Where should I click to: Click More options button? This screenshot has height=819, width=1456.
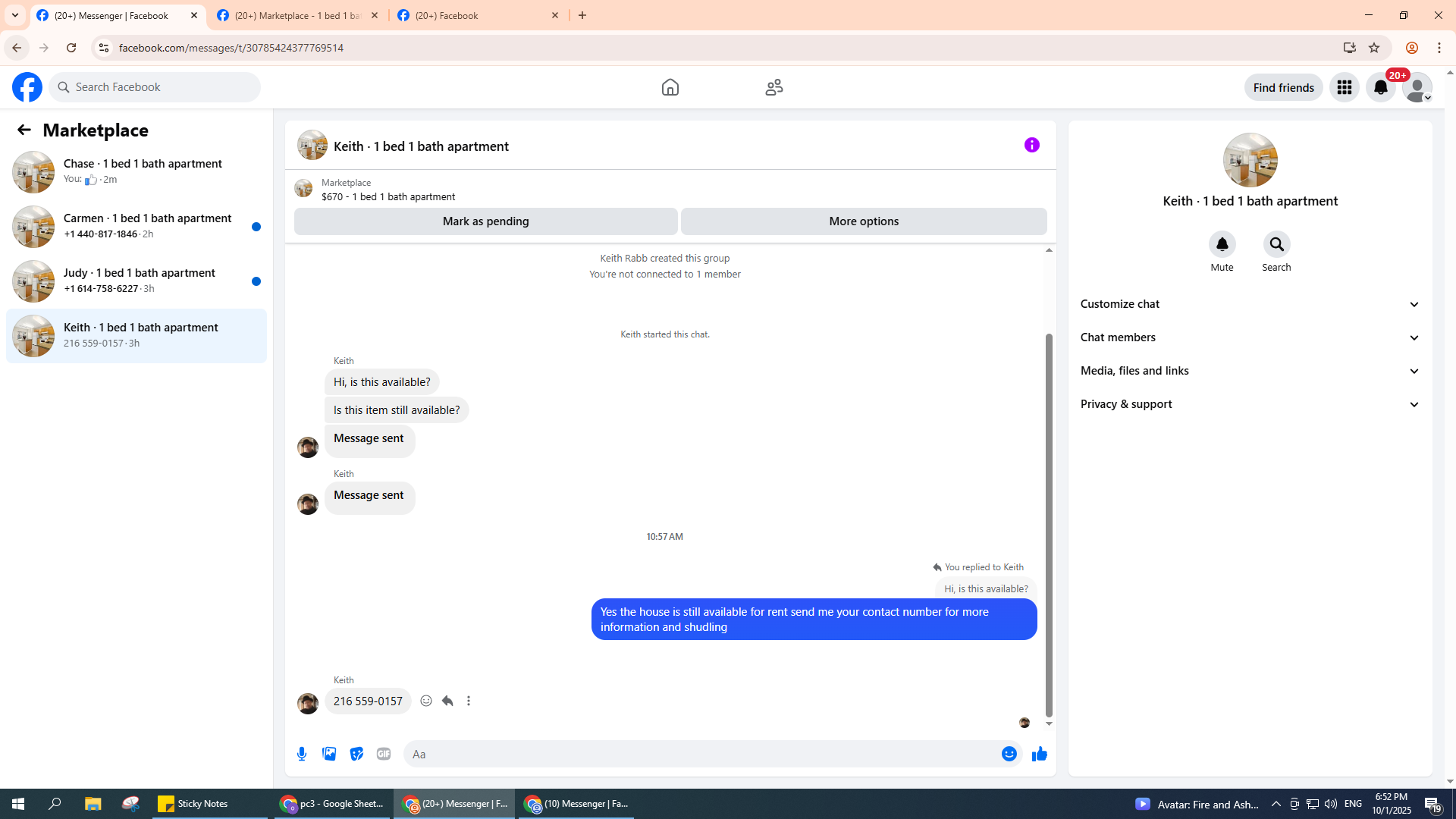coord(864,221)
